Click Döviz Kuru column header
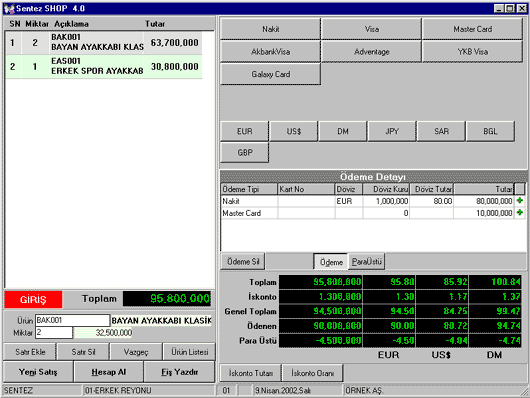This screenshot has width=530, height=398. click(x=386, y=189)
